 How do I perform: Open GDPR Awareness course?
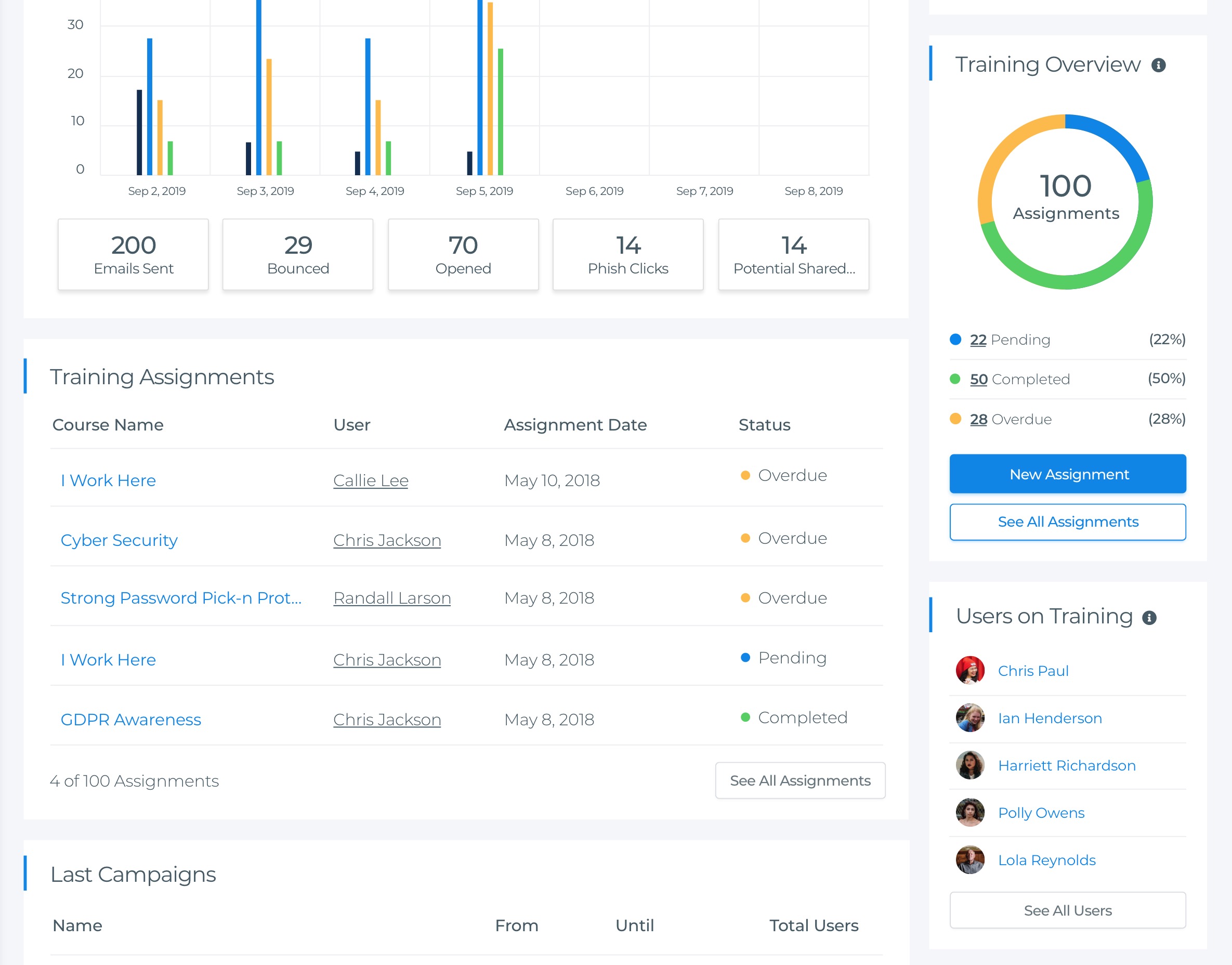[130, 719]
